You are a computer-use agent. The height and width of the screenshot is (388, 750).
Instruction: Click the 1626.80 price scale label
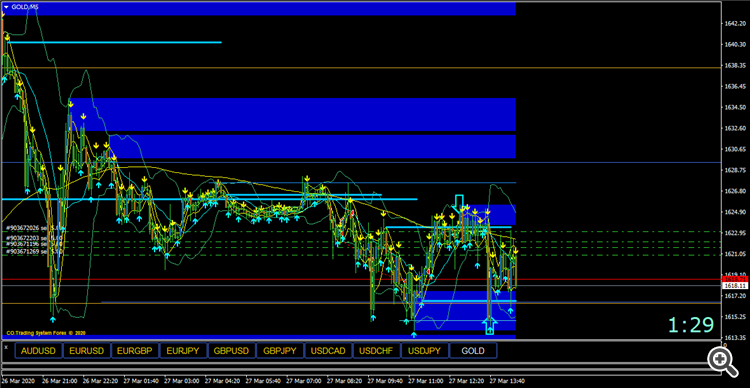click(x=736, y=191)
